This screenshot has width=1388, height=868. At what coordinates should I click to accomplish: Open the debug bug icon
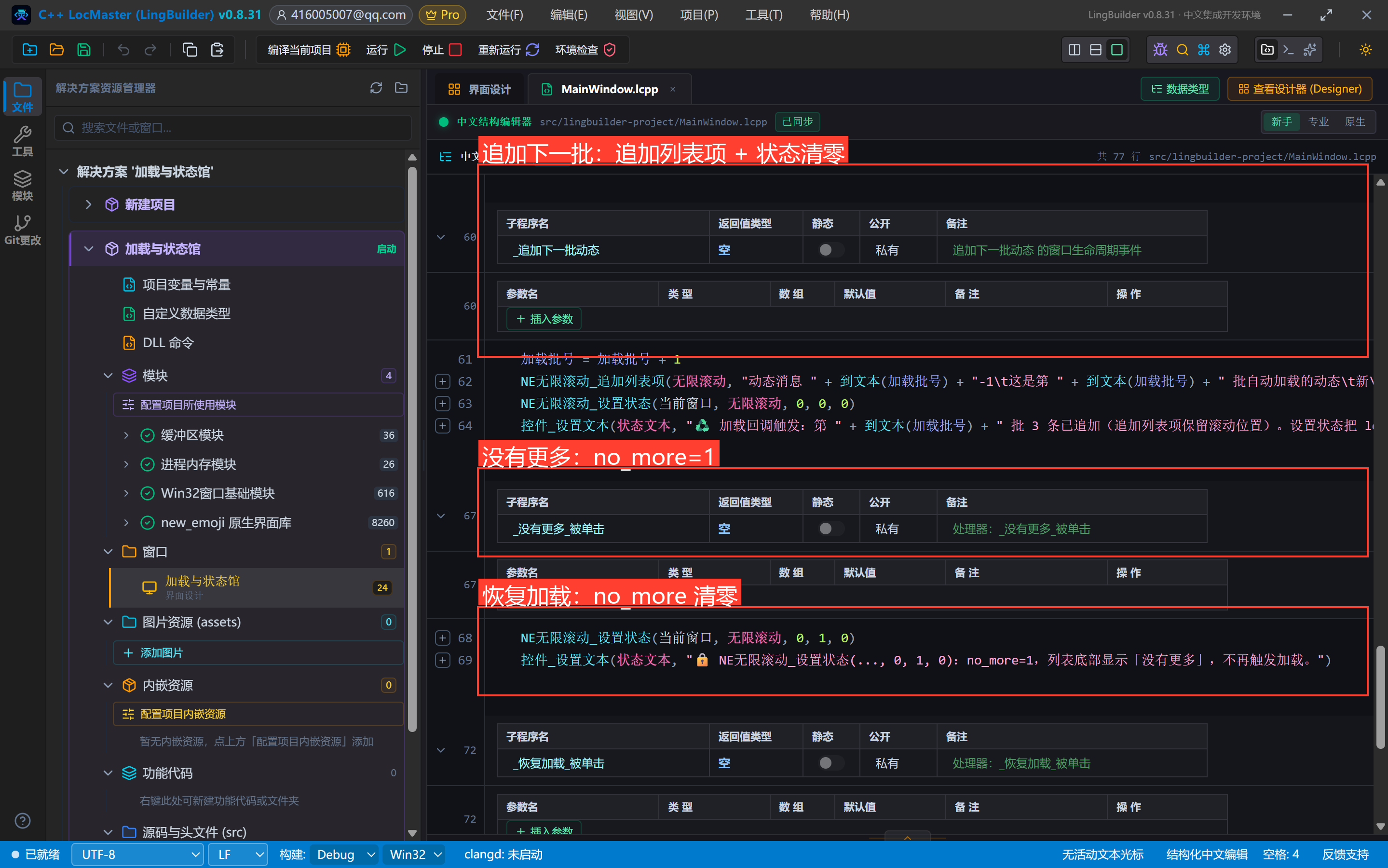(x=1160, y=50)
